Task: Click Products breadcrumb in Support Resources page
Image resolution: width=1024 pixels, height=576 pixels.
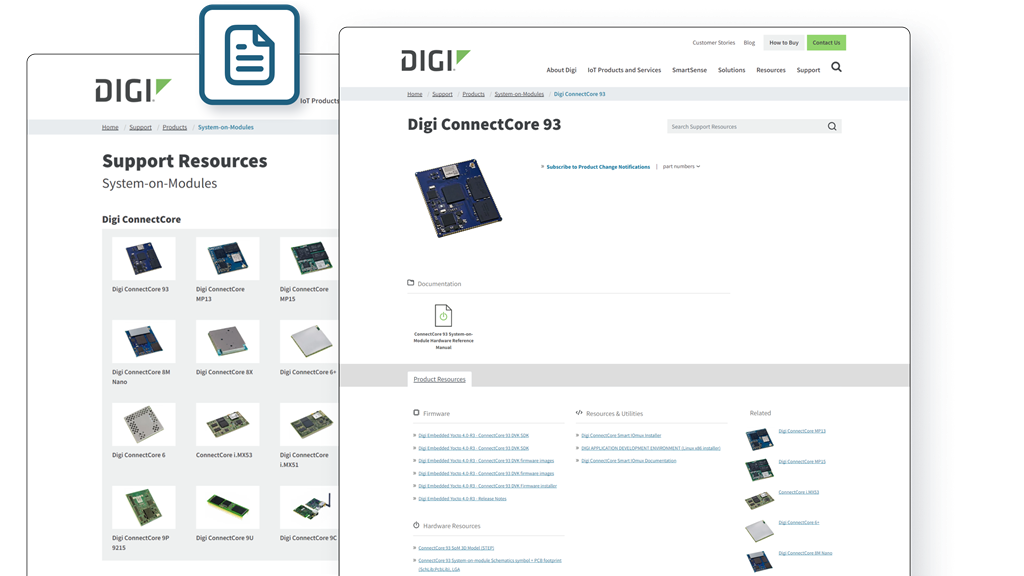Action: pos(174,127)
